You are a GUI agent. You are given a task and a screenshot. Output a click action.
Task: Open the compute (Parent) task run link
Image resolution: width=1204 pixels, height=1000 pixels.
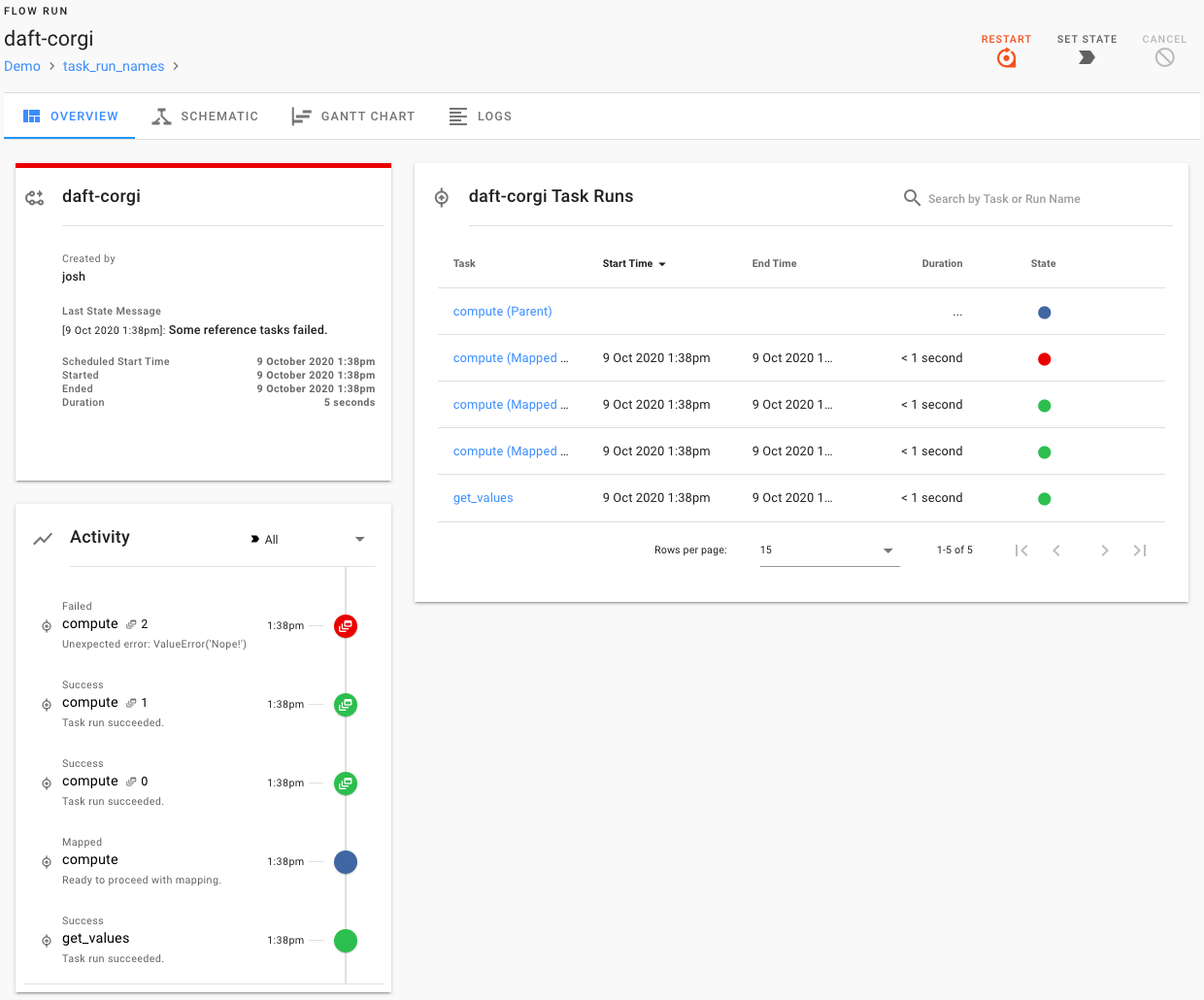[502, 312]
